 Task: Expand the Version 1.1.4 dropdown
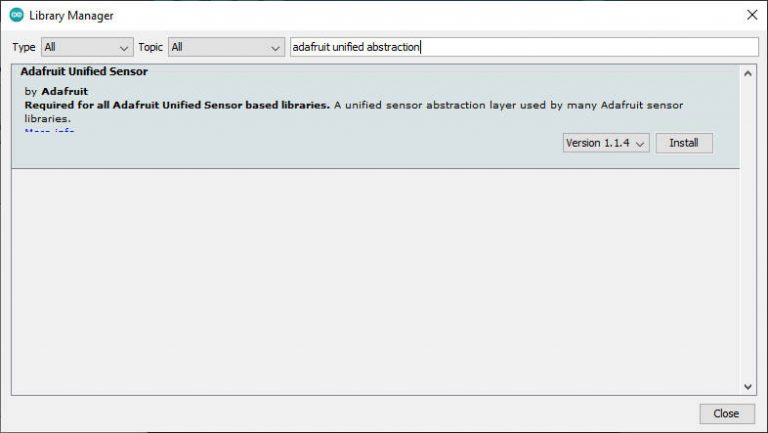[606, 143]
